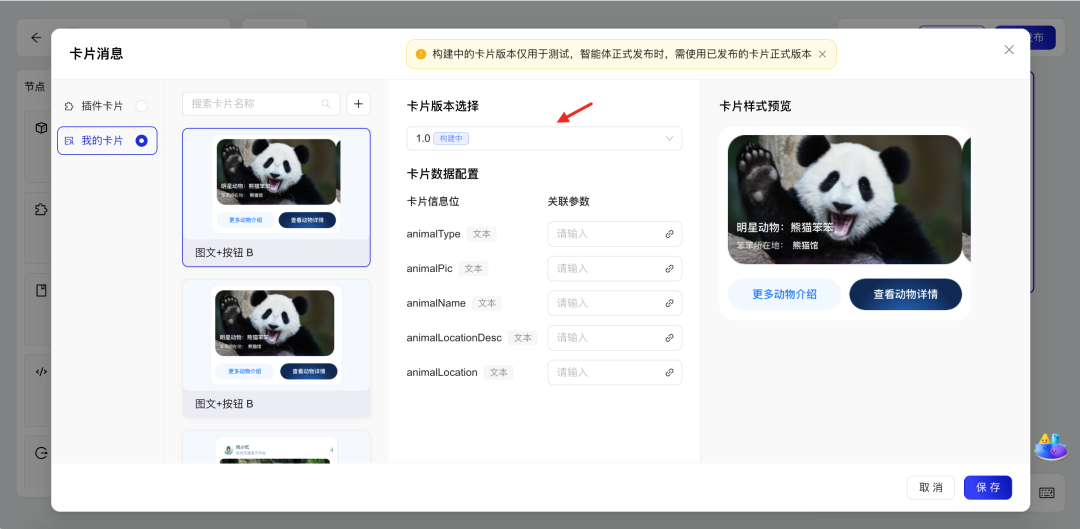1080x529 pixels.
Task: Click the link icon in animalLocationDesc parameter field
Action: click(x=669, y=338)
